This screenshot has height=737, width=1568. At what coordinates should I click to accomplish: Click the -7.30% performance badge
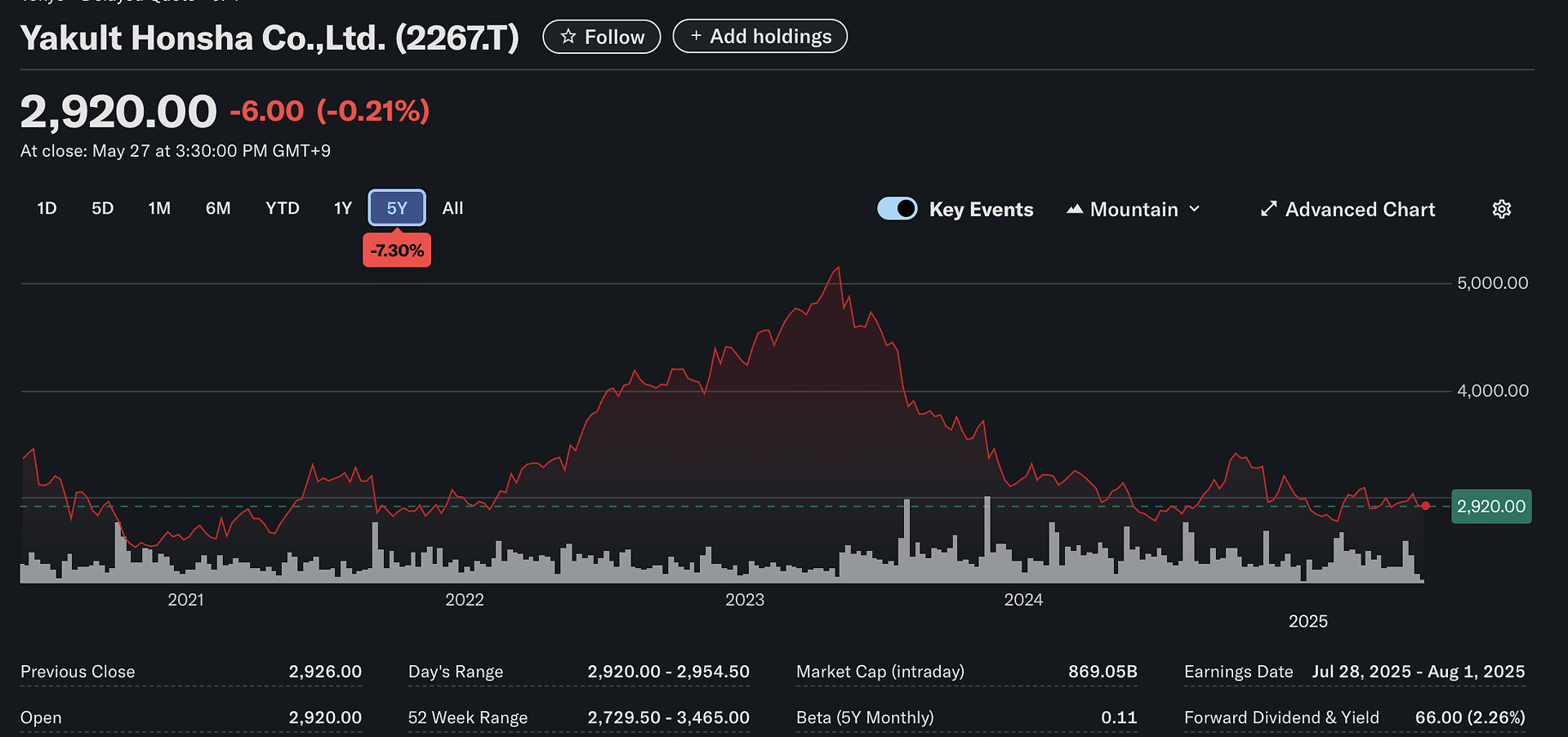pyautogui.click(x=397, y=251)
